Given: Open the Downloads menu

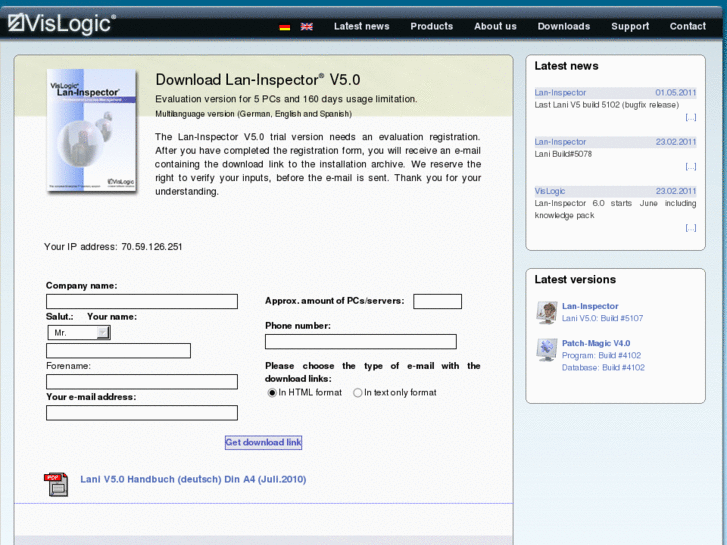Looking at the screenshot, I should 564,26.
